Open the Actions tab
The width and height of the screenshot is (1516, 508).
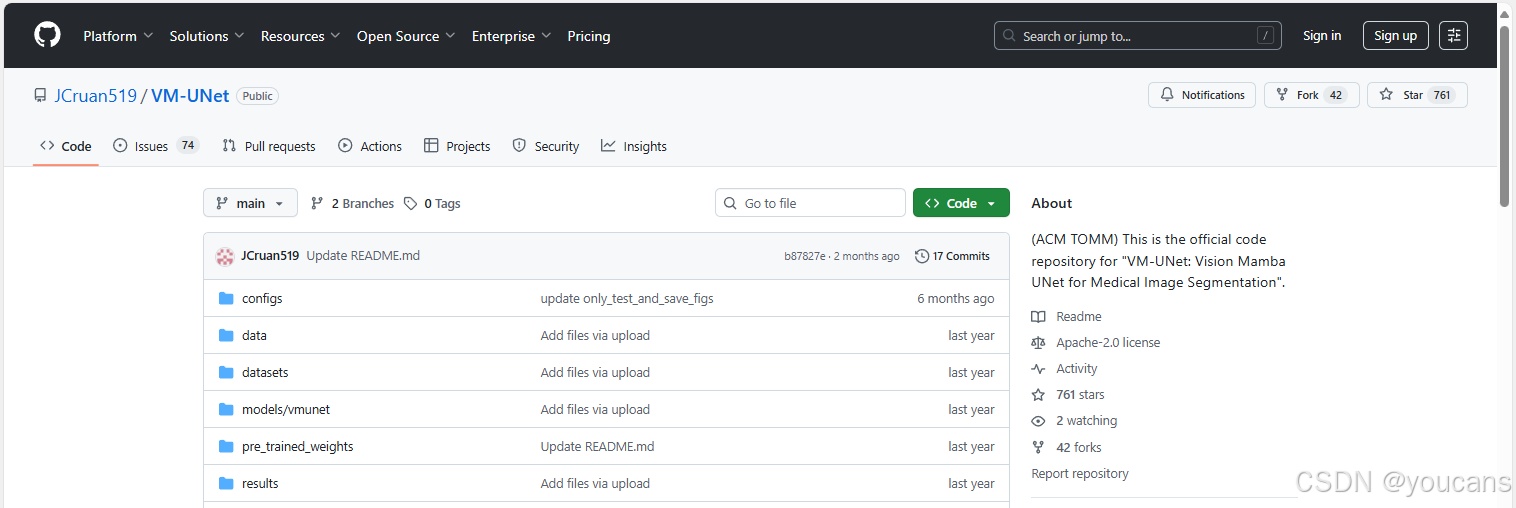coord(370,146)
